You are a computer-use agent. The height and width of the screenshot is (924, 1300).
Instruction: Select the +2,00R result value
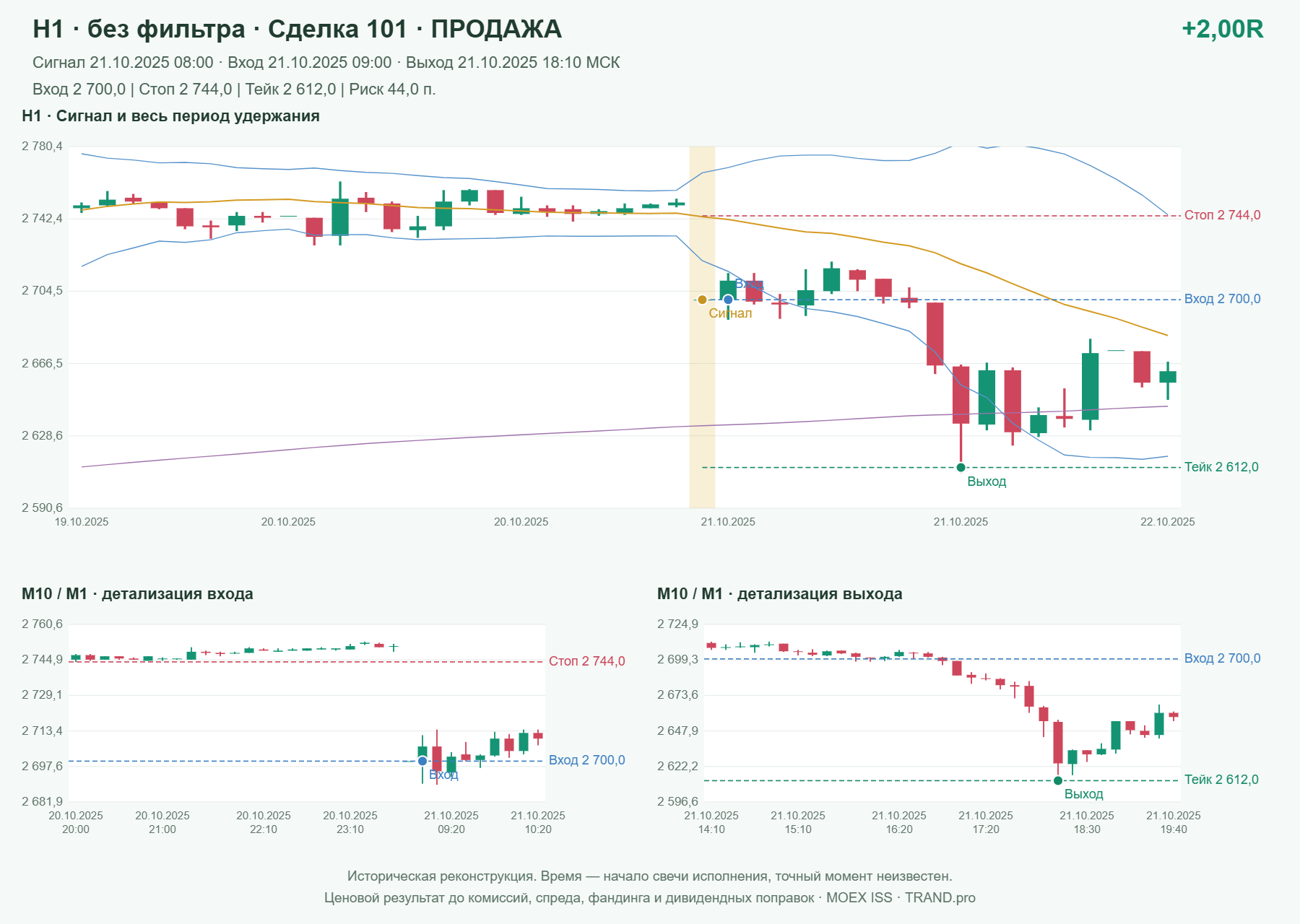[1222, 29]
